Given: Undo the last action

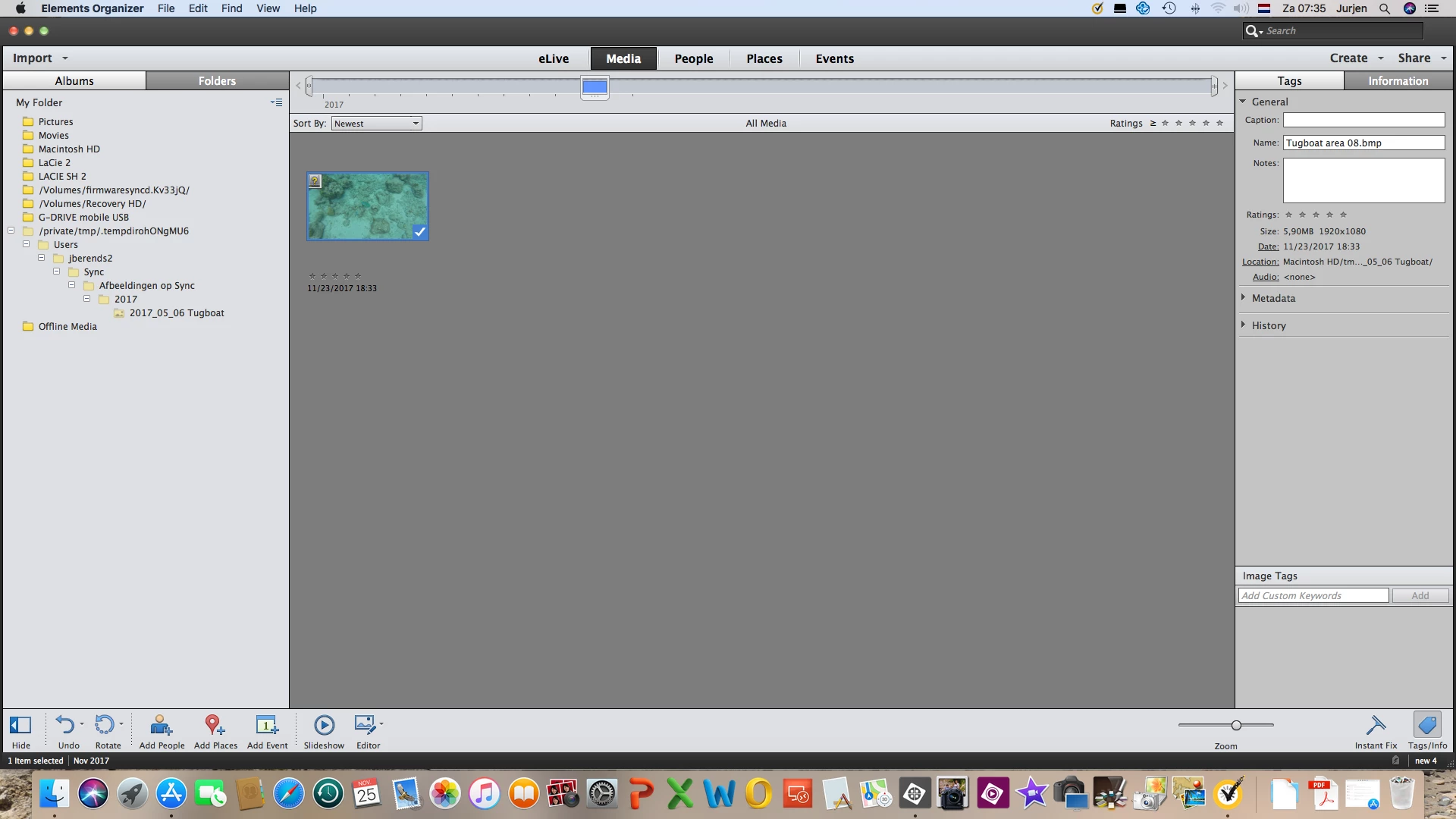Looking at the screenshot, I should click(x=66, y=726).
